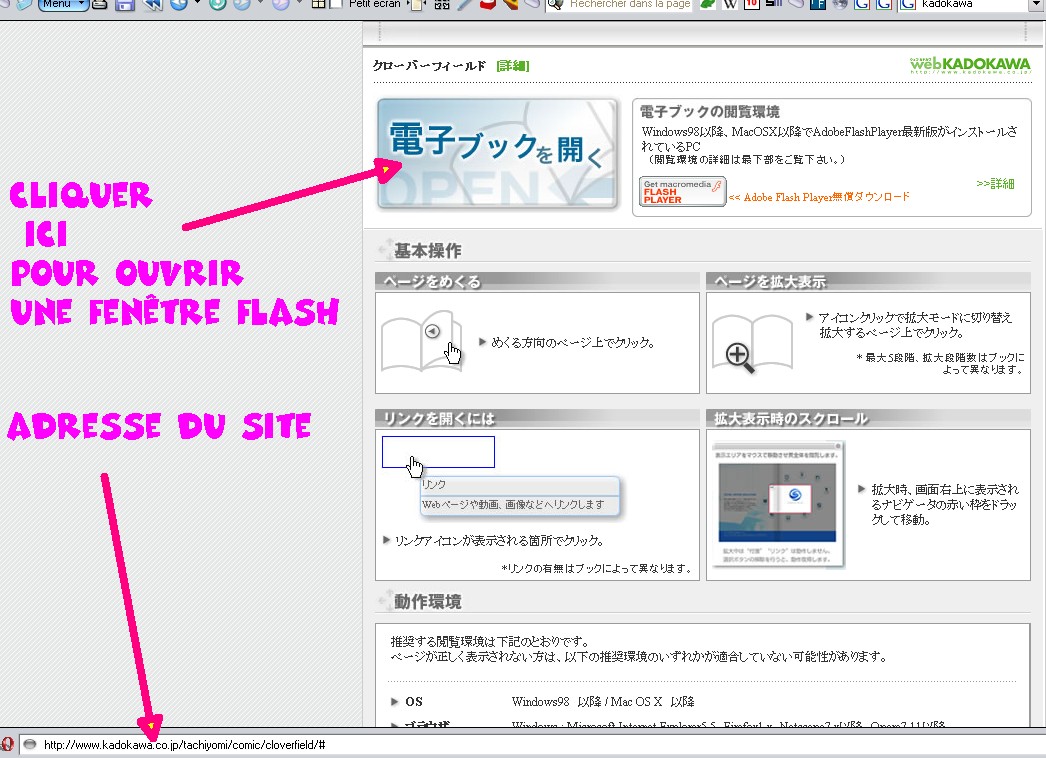
Task: Click the 基本操作 section heading
Action: point(428,251)
